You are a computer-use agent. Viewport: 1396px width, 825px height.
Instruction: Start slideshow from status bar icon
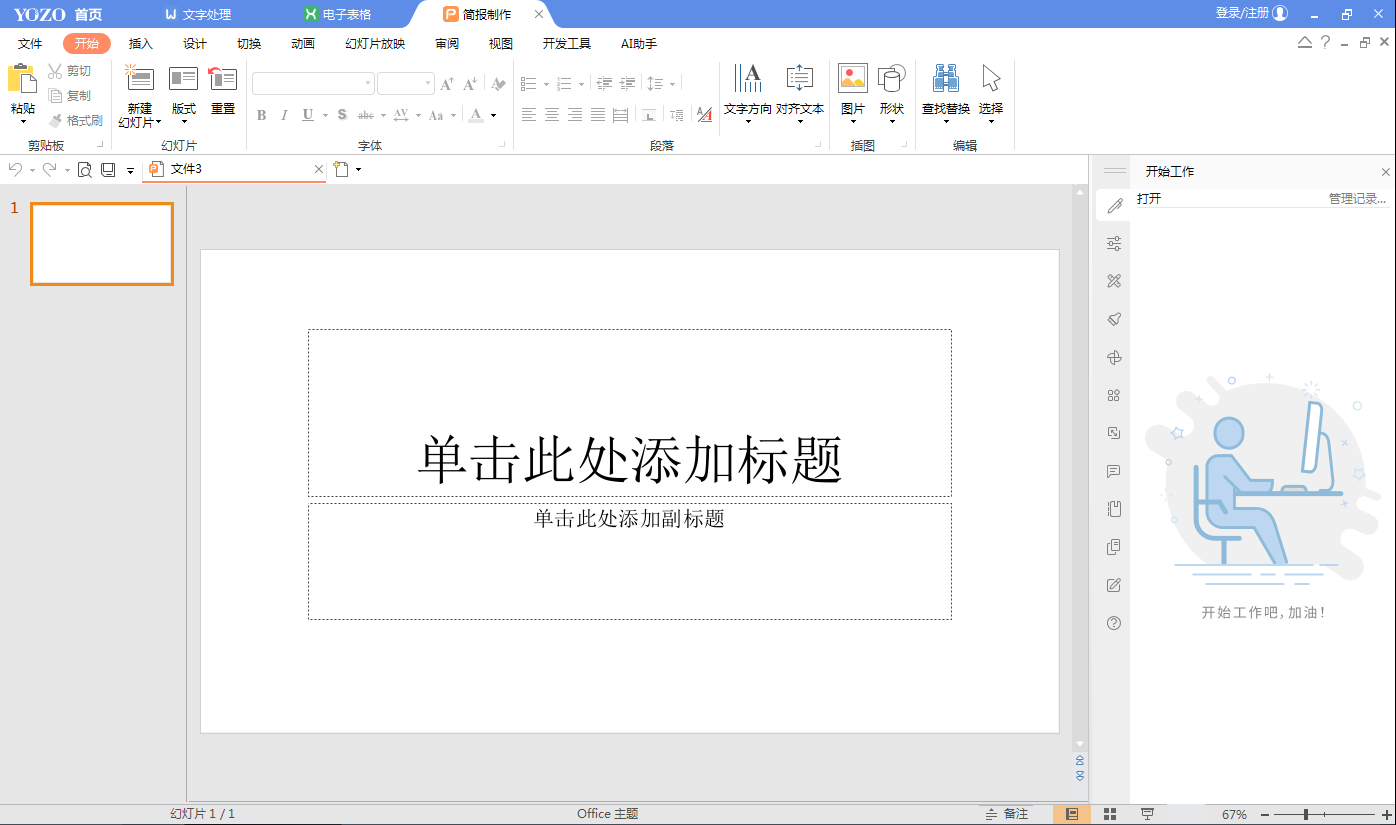pos(1148,814)
